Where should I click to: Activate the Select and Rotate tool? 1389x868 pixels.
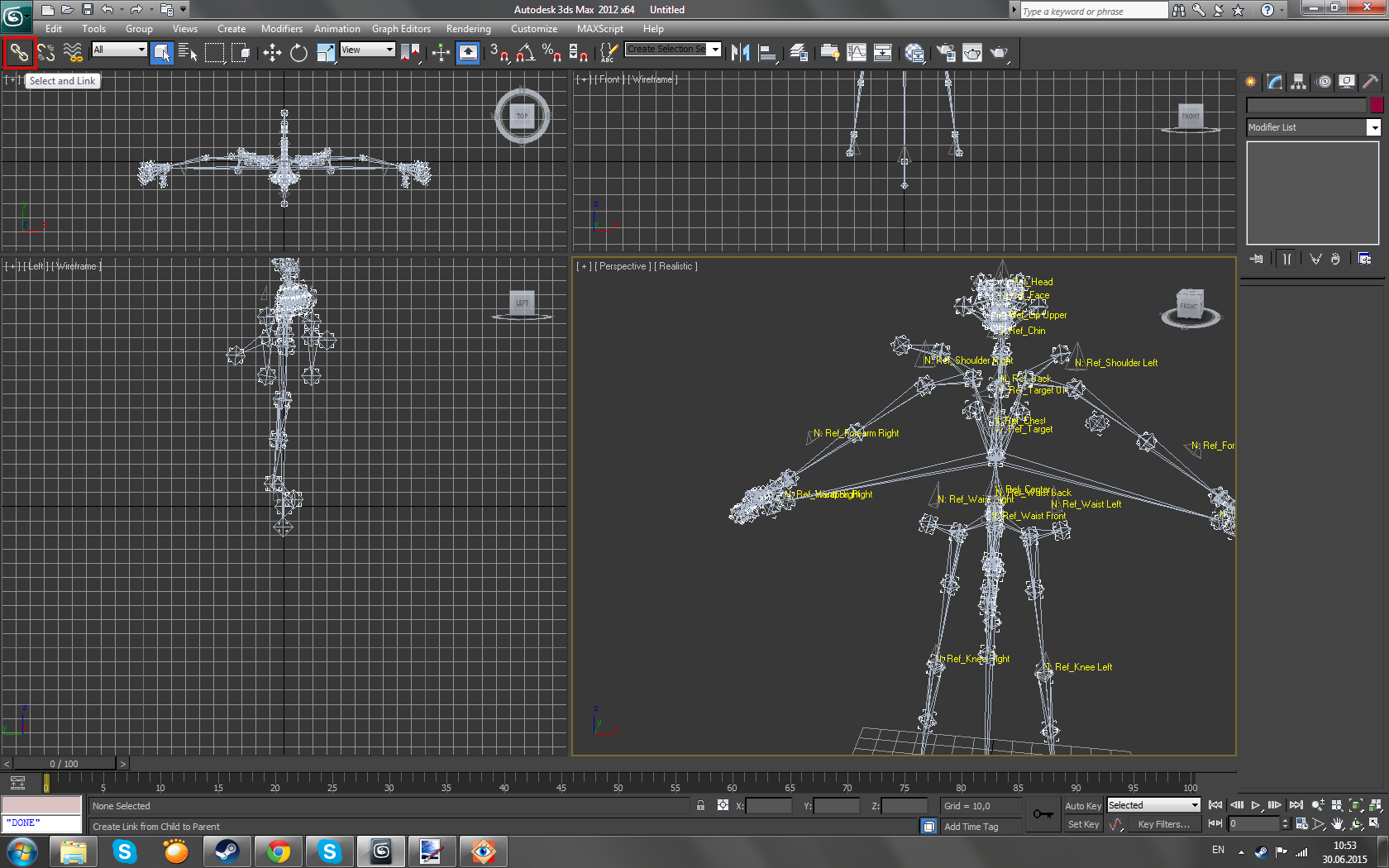pos(298,54)
